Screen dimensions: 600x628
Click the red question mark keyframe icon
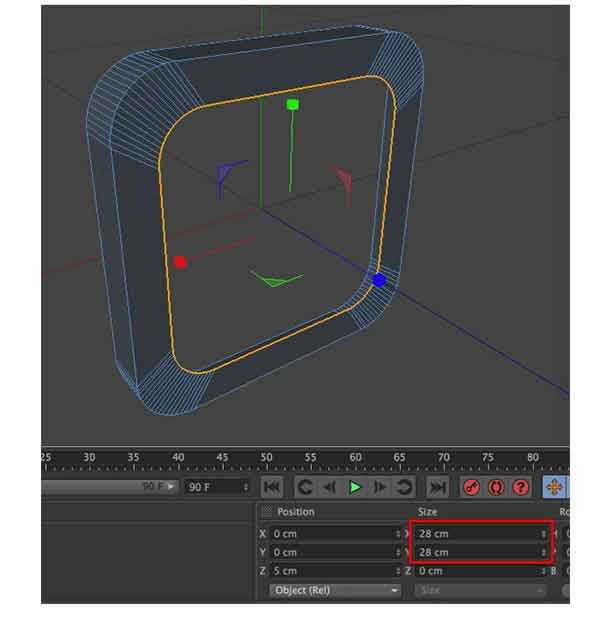click(x=520, y=487)
